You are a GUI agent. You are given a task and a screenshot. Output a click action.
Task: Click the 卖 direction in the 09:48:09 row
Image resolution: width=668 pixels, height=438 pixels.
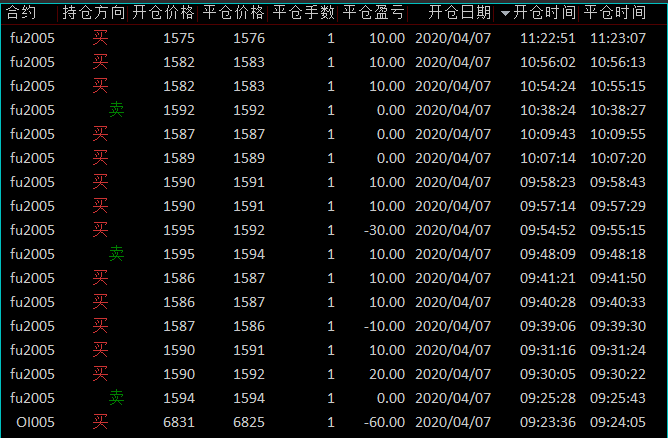(x=116, y=254)
